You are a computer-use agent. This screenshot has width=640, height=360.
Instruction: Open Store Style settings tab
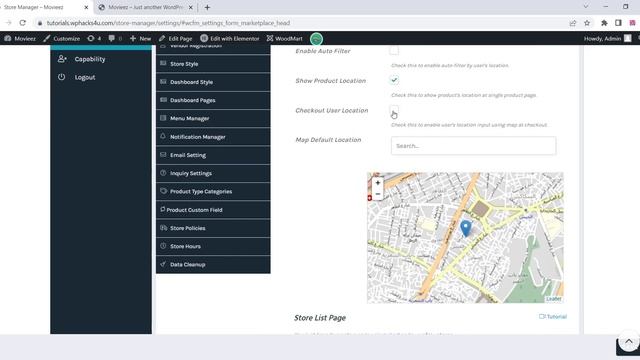coord(213,64)
